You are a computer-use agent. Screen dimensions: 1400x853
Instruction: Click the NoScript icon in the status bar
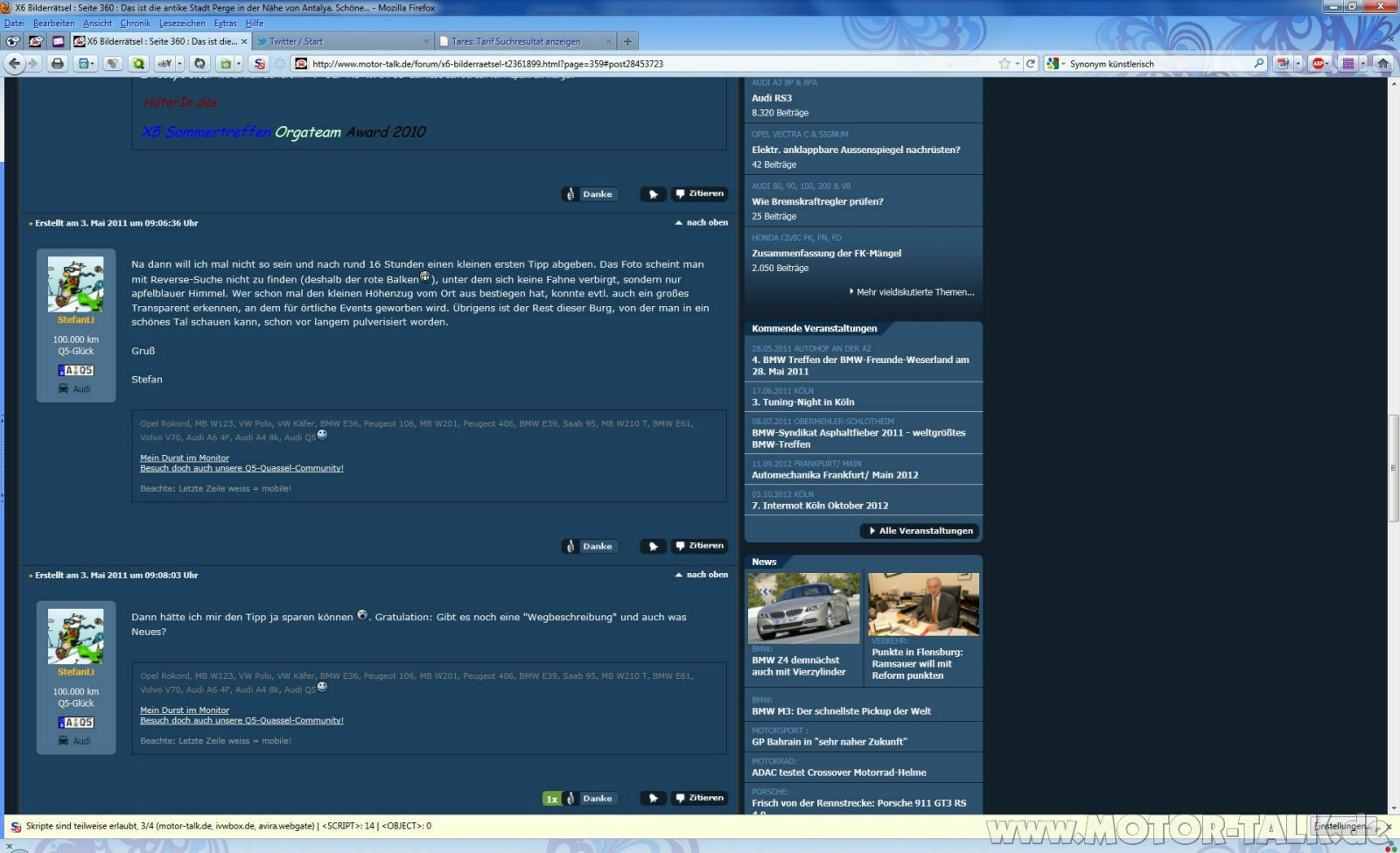click(16, 827)
